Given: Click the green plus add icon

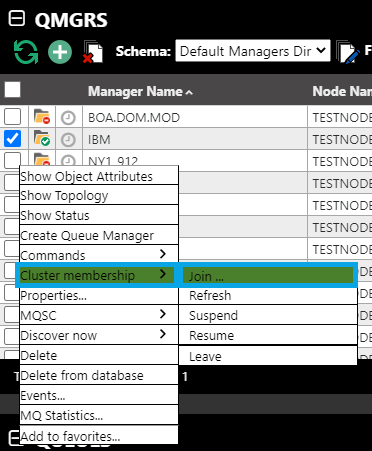Looking at the screenshot, I should click(60, 52).
